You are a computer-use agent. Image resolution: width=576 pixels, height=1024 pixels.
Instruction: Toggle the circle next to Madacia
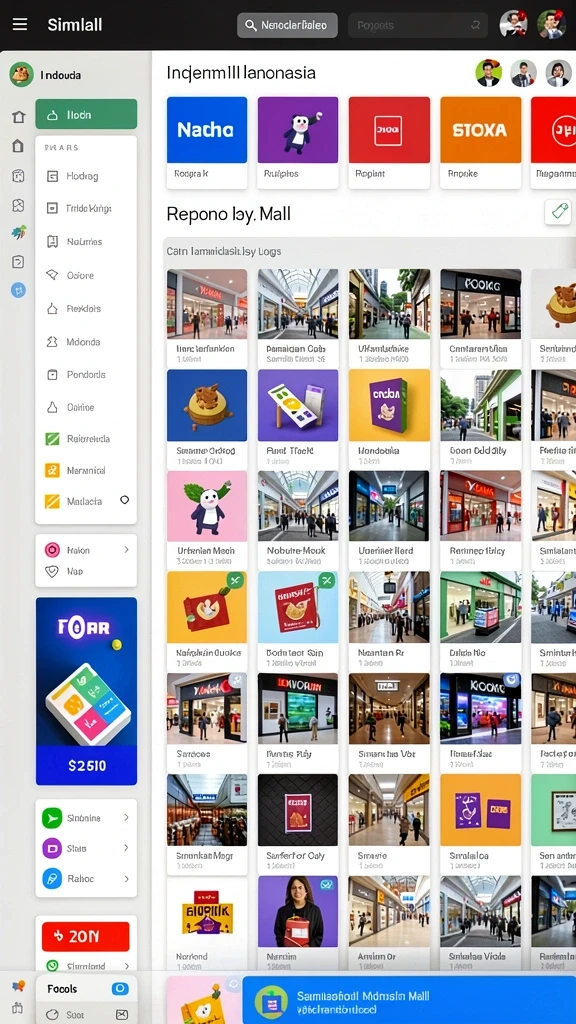click(x=125, y=500)
